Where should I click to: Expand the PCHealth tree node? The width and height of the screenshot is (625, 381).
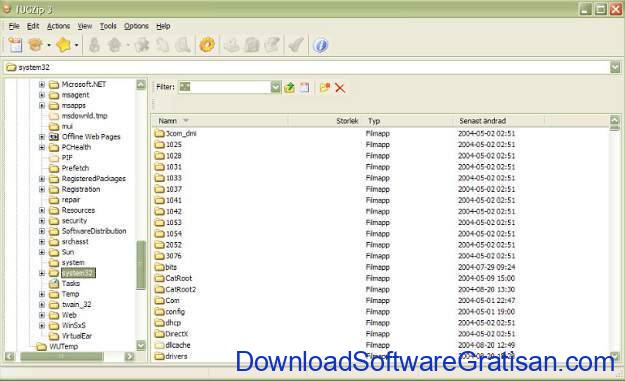(42, 147)
